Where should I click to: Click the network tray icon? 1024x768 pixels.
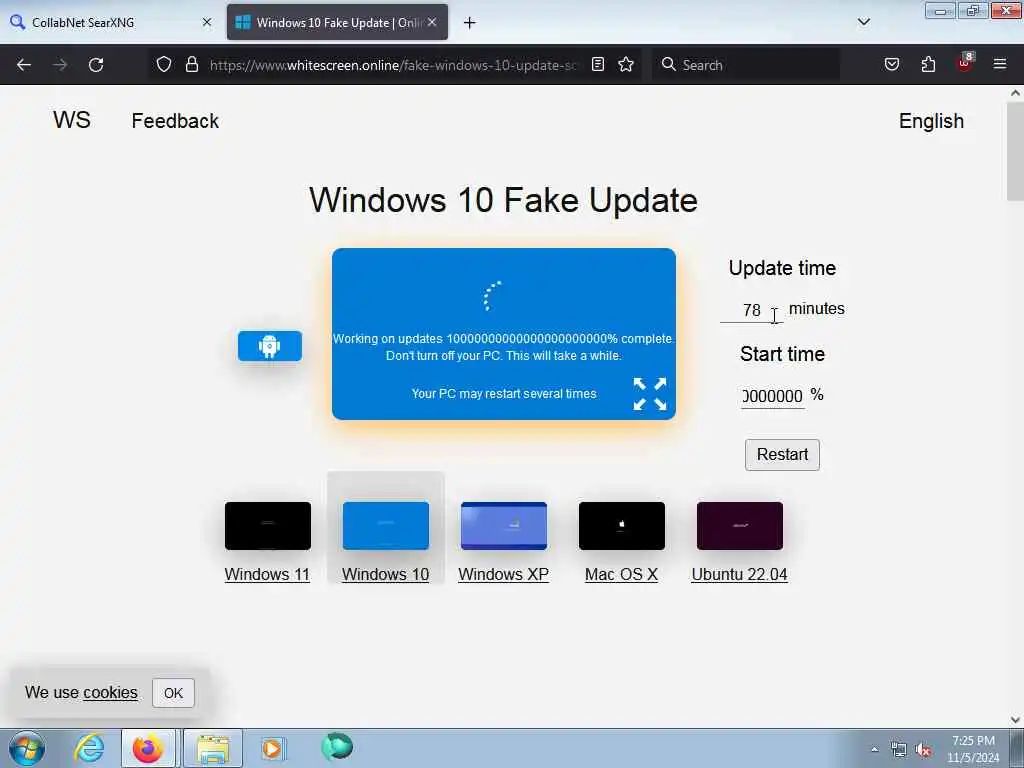click(899, 750)
